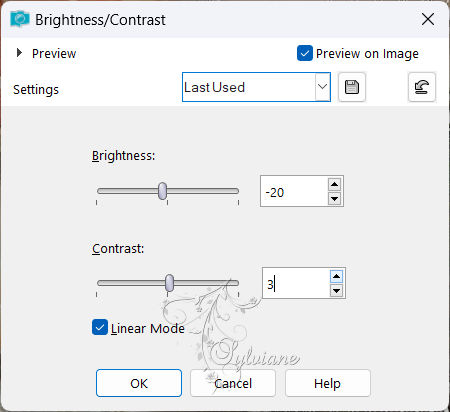The height and width of the screenshot is (412, 450).
Task: Uncheck the Linear Mode checkbox
Action: pos(100,327)
